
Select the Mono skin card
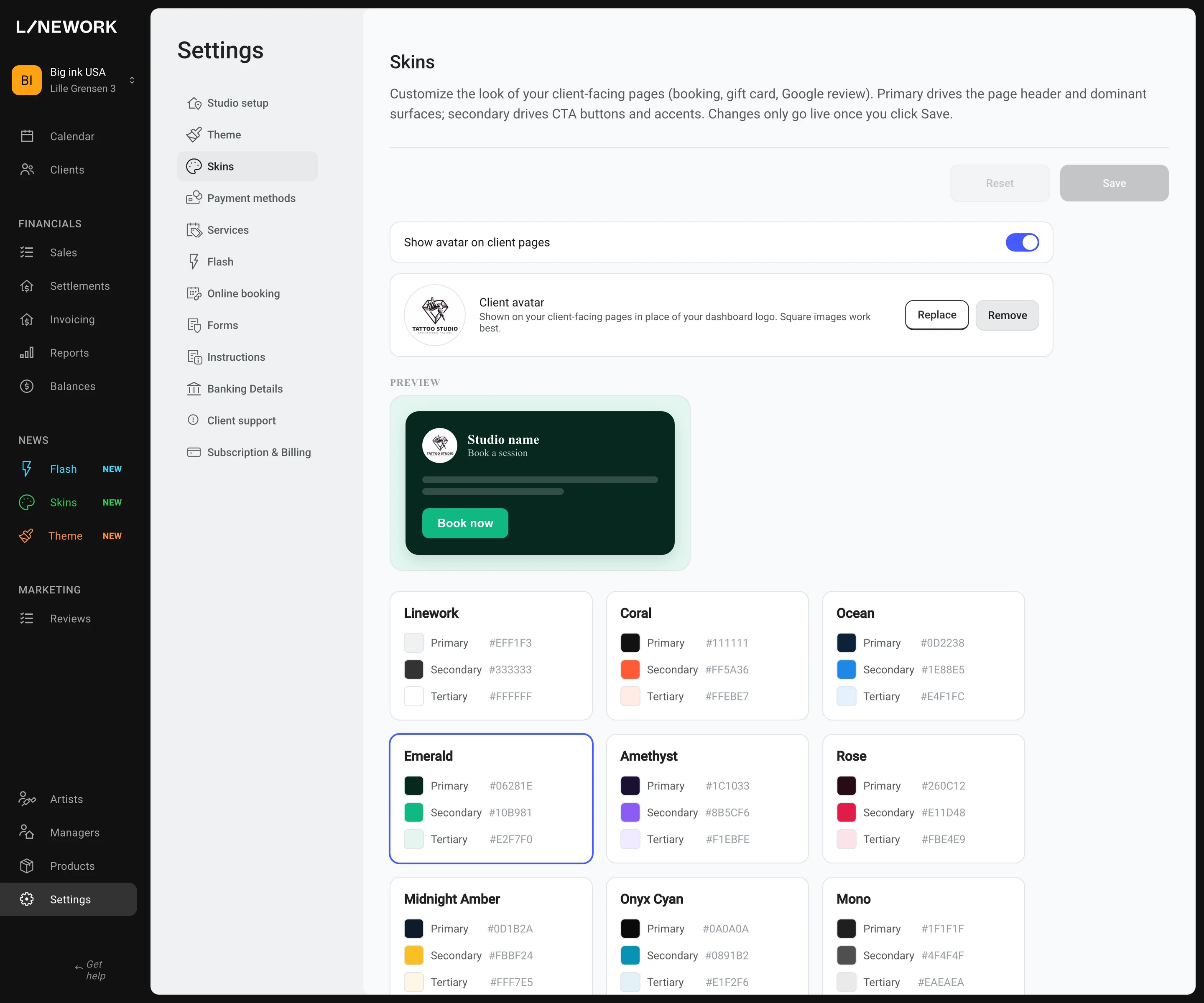tap(923, 935)
